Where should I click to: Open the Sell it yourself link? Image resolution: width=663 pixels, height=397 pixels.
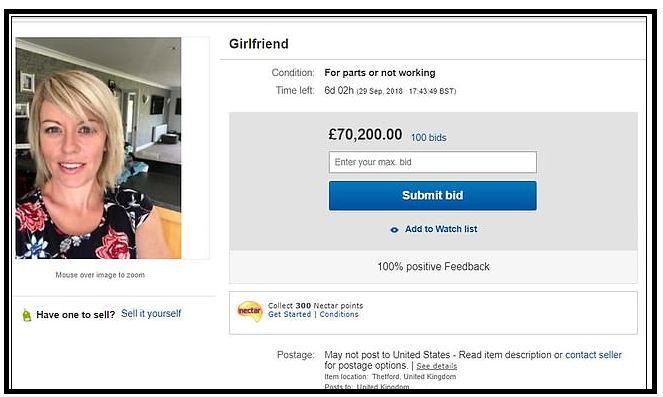[151, 313]
